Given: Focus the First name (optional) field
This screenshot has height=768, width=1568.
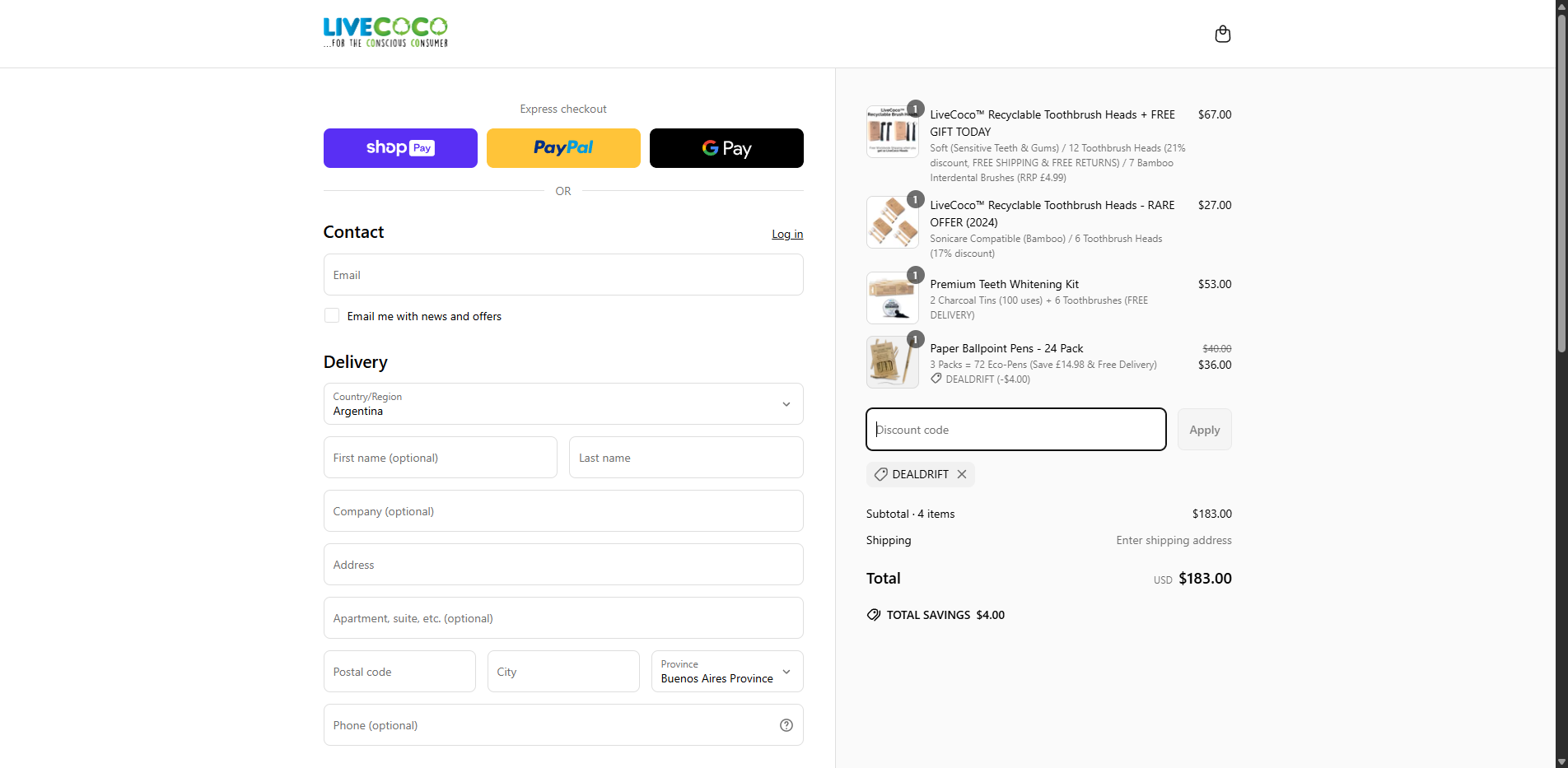Looking at the screenshot, I should [x=441, y=458].
